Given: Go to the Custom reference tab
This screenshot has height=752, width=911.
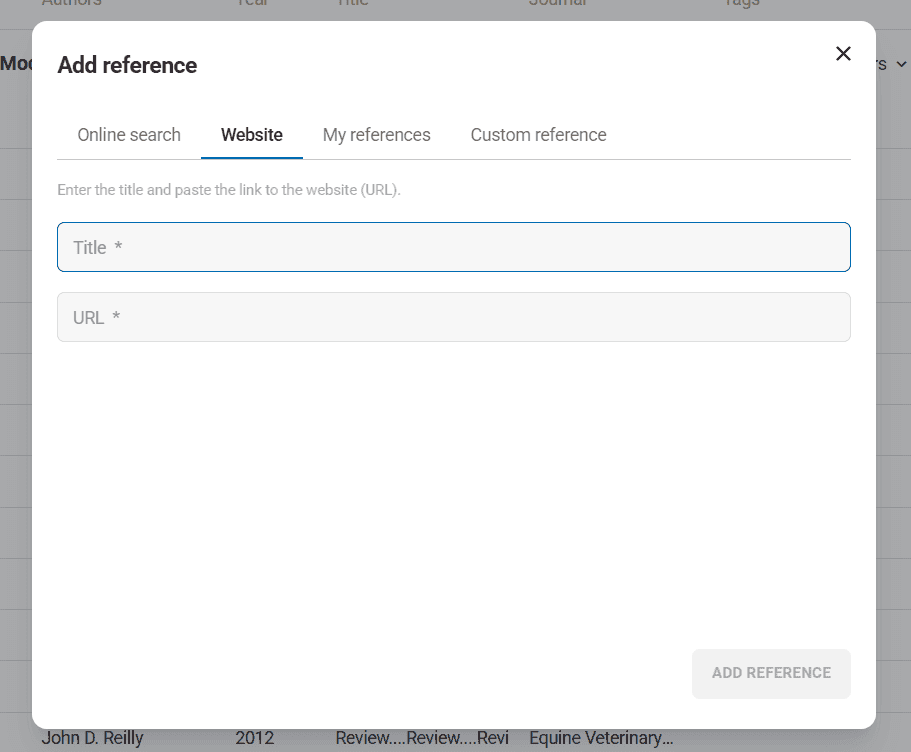Looking at the screenshot, I should (x=538, y=135).
